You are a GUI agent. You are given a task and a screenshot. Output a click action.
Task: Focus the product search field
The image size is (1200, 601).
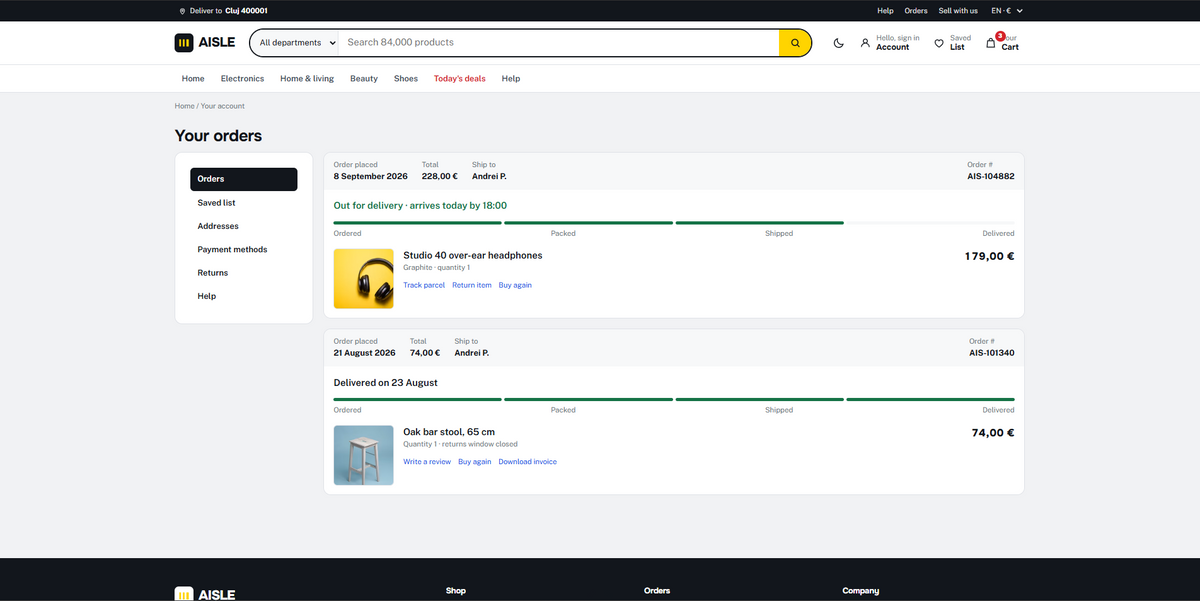558,43
